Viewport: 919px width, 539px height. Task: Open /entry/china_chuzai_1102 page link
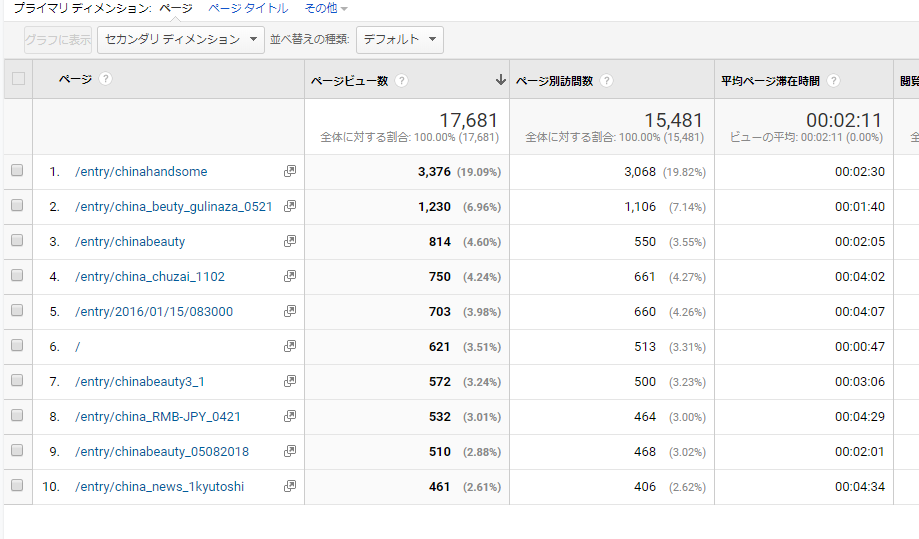click(x=150, y=277)
